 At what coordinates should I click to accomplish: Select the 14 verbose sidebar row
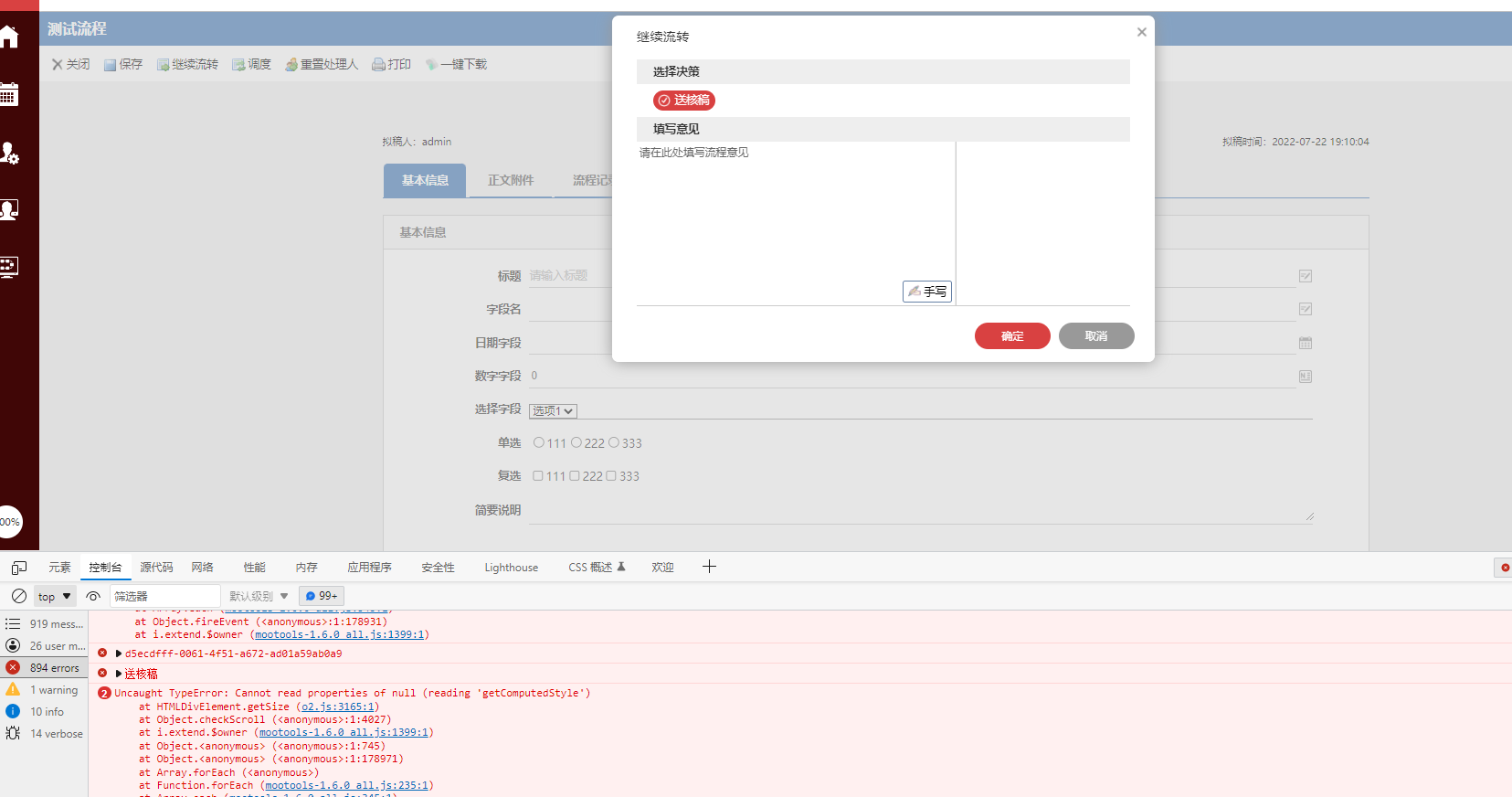click(x=44, y=734)
